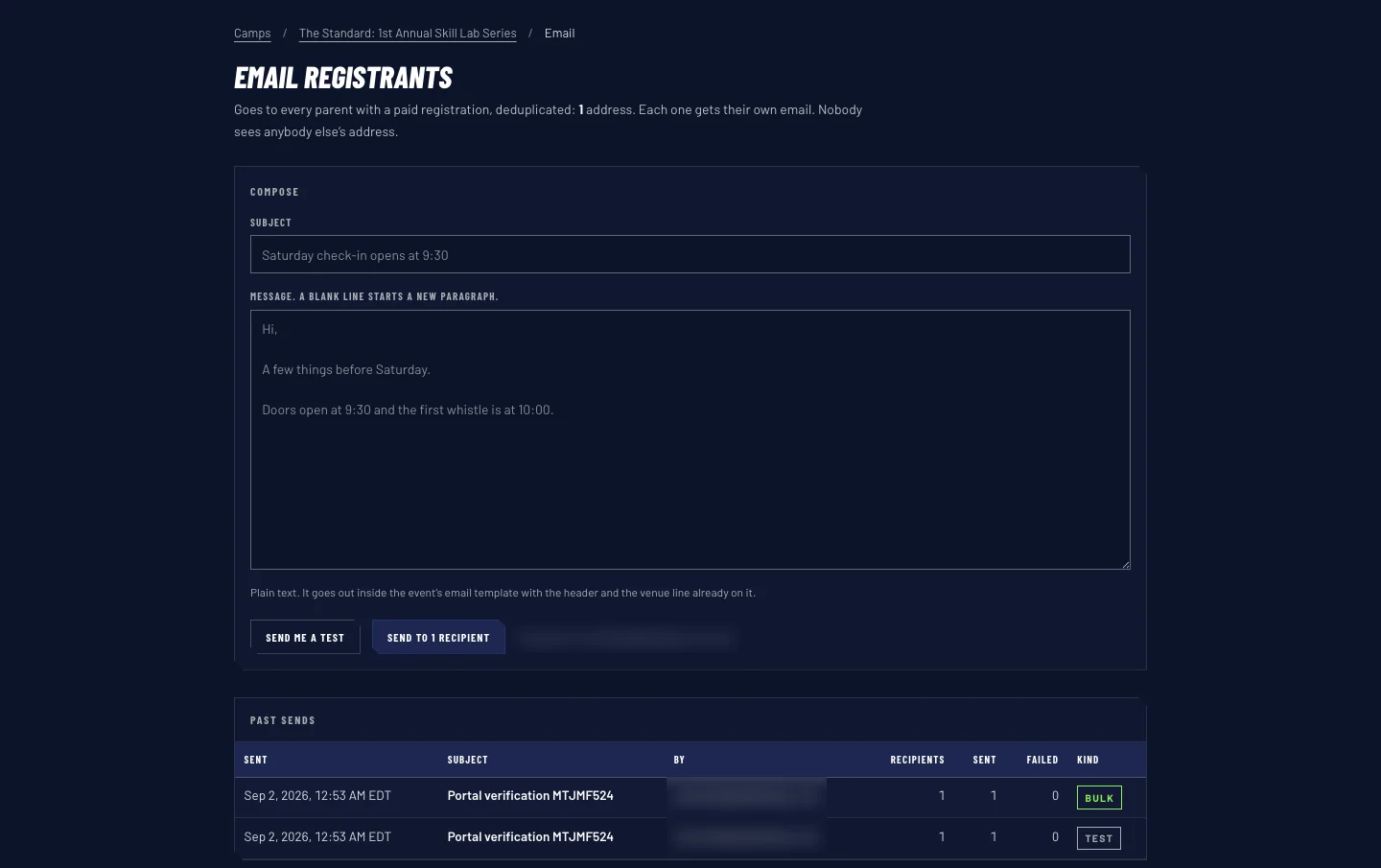1381x868 pixels.
Task: Click Send to 1 Recipient button
Action: [x=438, y=638]
